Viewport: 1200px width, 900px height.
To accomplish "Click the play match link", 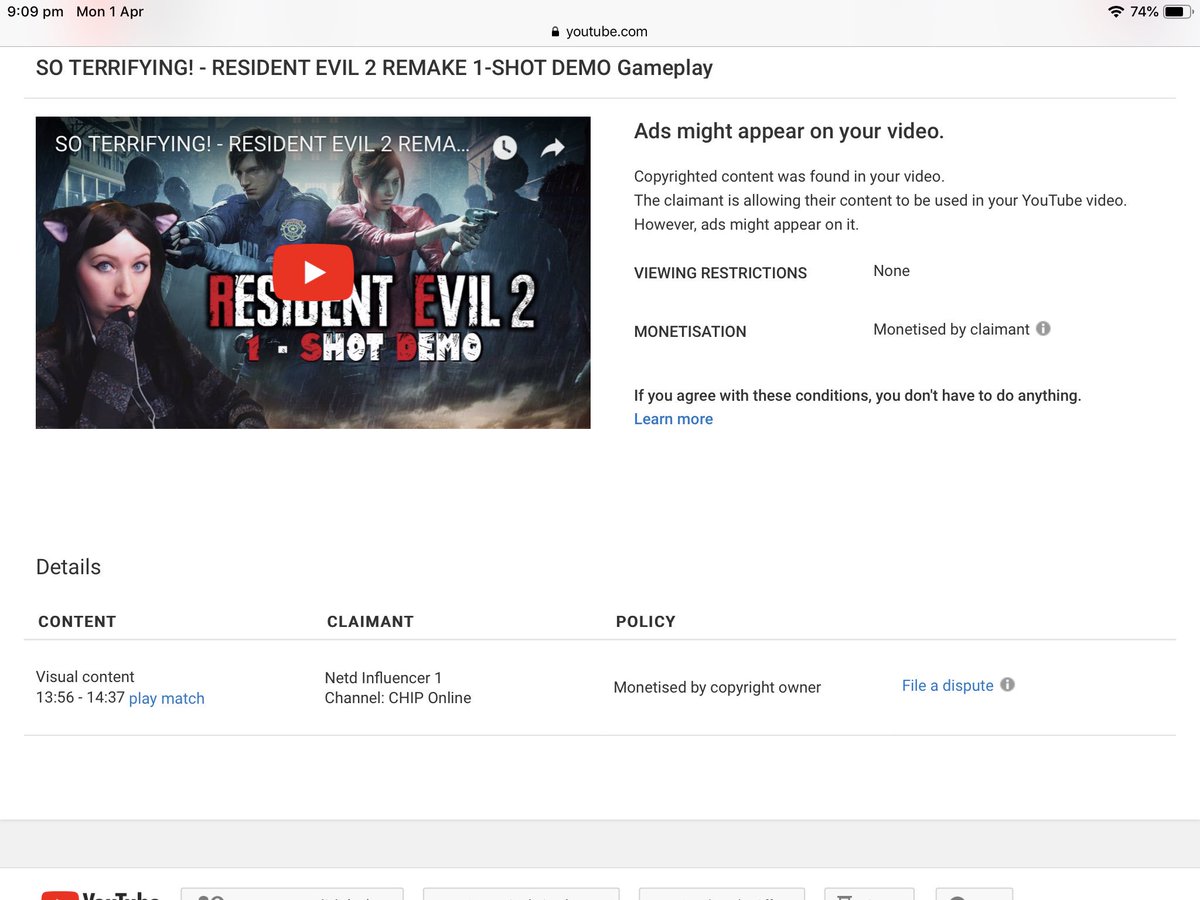I will pos(167,698).
